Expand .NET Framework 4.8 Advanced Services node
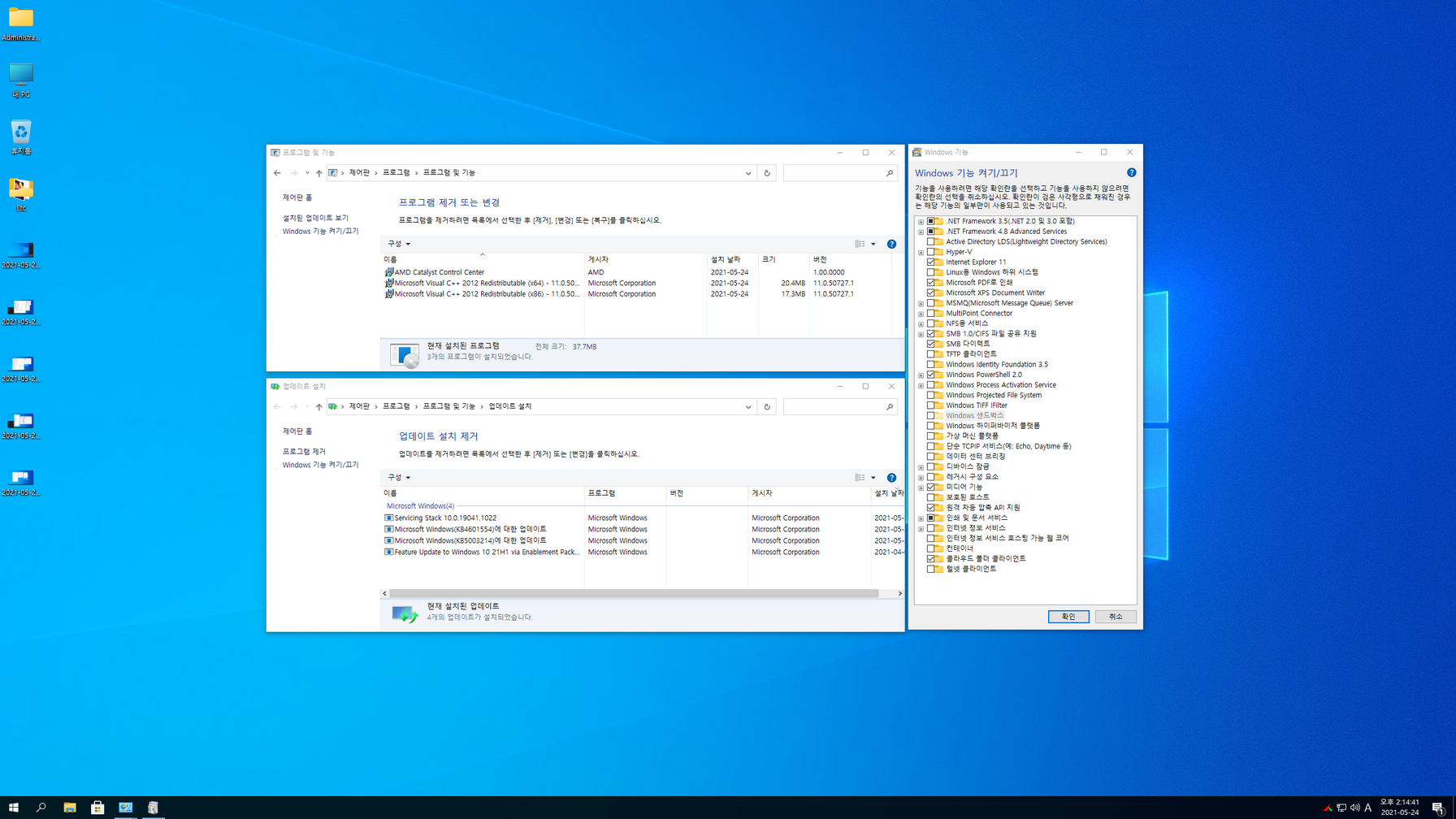The width and height of the screenshot is (1456, 819). [921, 232]
